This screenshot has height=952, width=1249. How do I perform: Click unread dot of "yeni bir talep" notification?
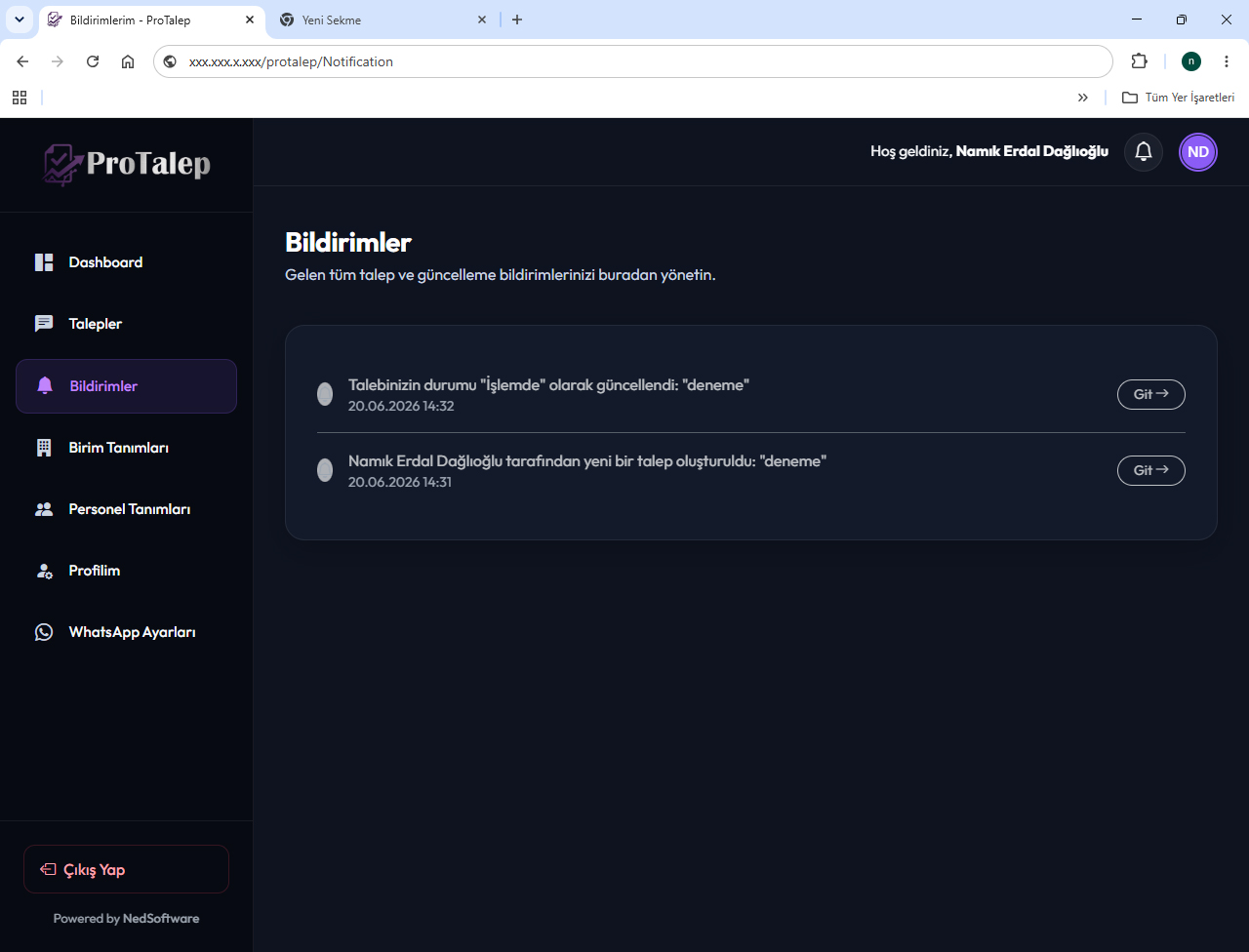click(x=325, y=470)
